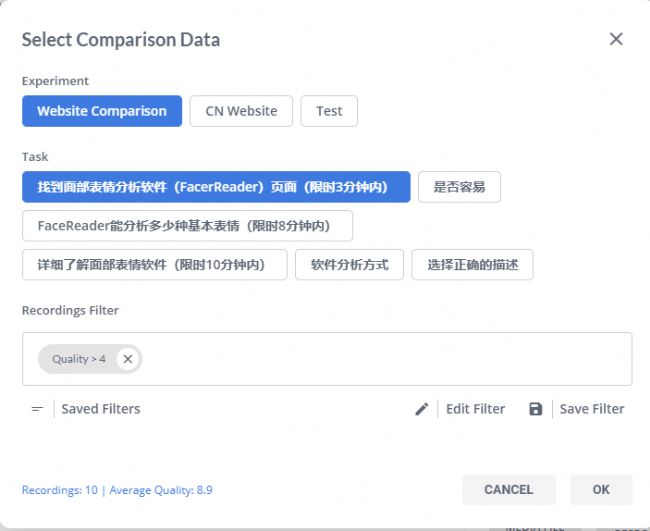Expand the Saved Filters text label
This screenshot has width=650, height=531.
(x=101, y=409)
